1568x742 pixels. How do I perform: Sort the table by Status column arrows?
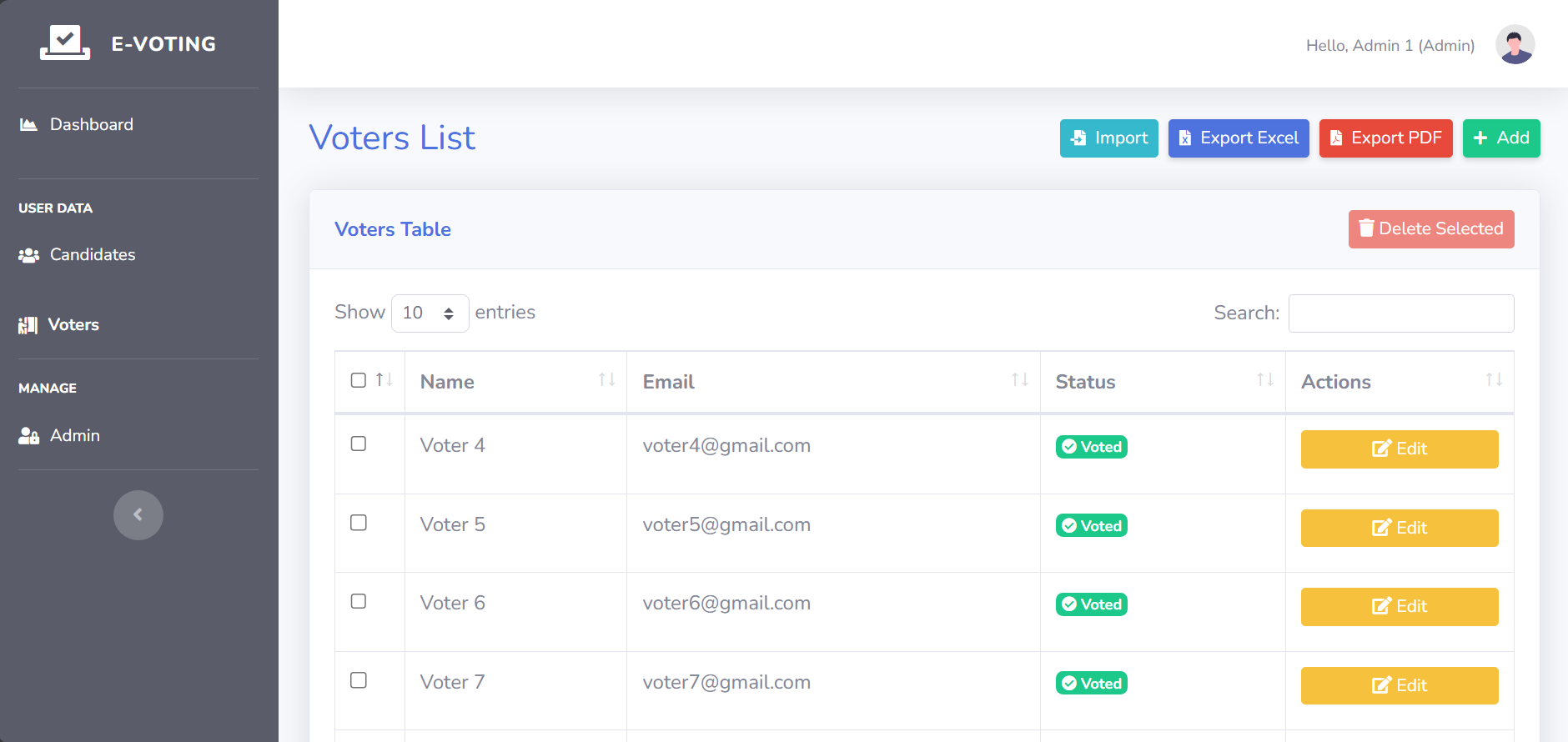point(1265,380)
